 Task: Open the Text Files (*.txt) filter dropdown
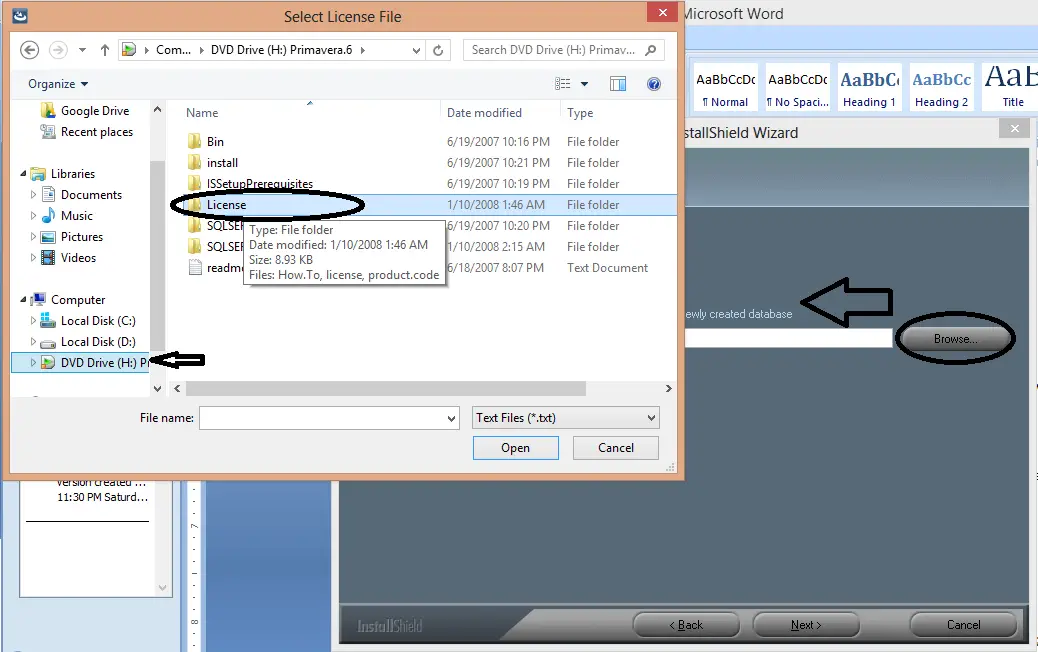pos(565,418)
